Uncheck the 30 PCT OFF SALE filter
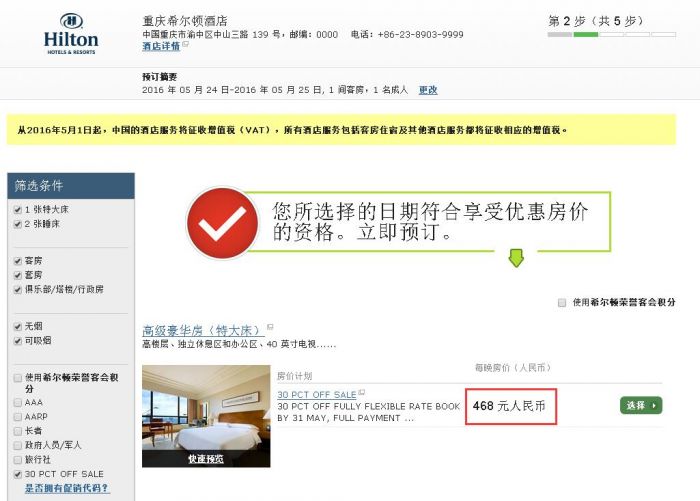The image size is (700, 501). (x=18, y=474)
